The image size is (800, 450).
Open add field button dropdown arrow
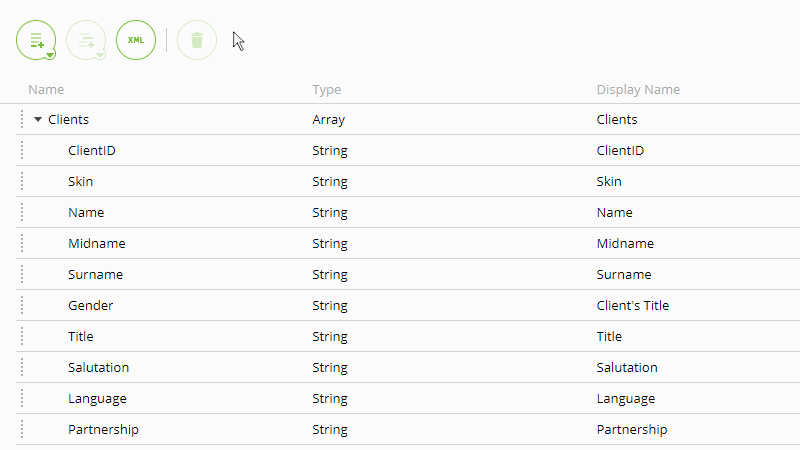(50, 55)
